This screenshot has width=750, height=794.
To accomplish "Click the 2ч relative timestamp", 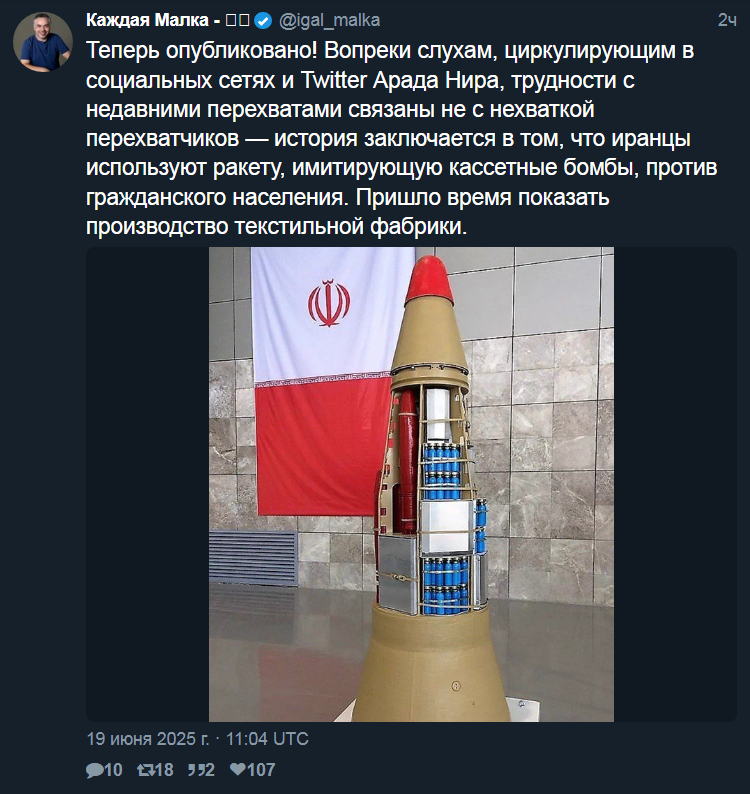I will click(727, 20).
